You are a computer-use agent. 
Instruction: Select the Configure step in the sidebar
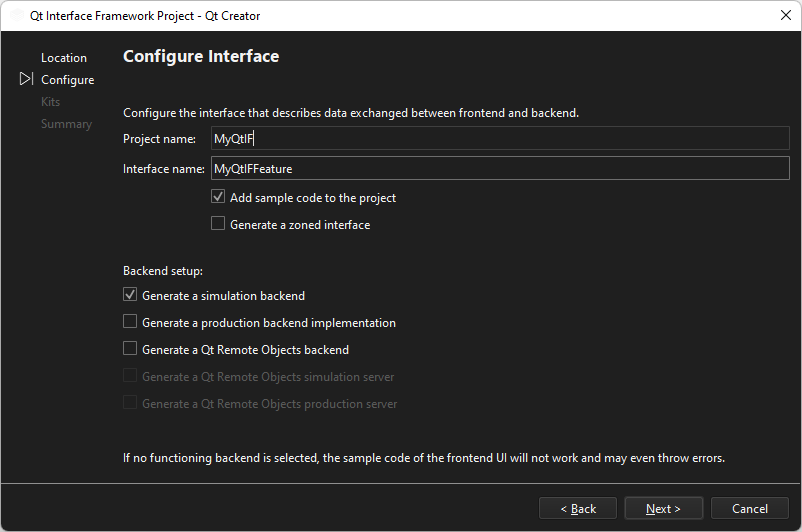67,80
